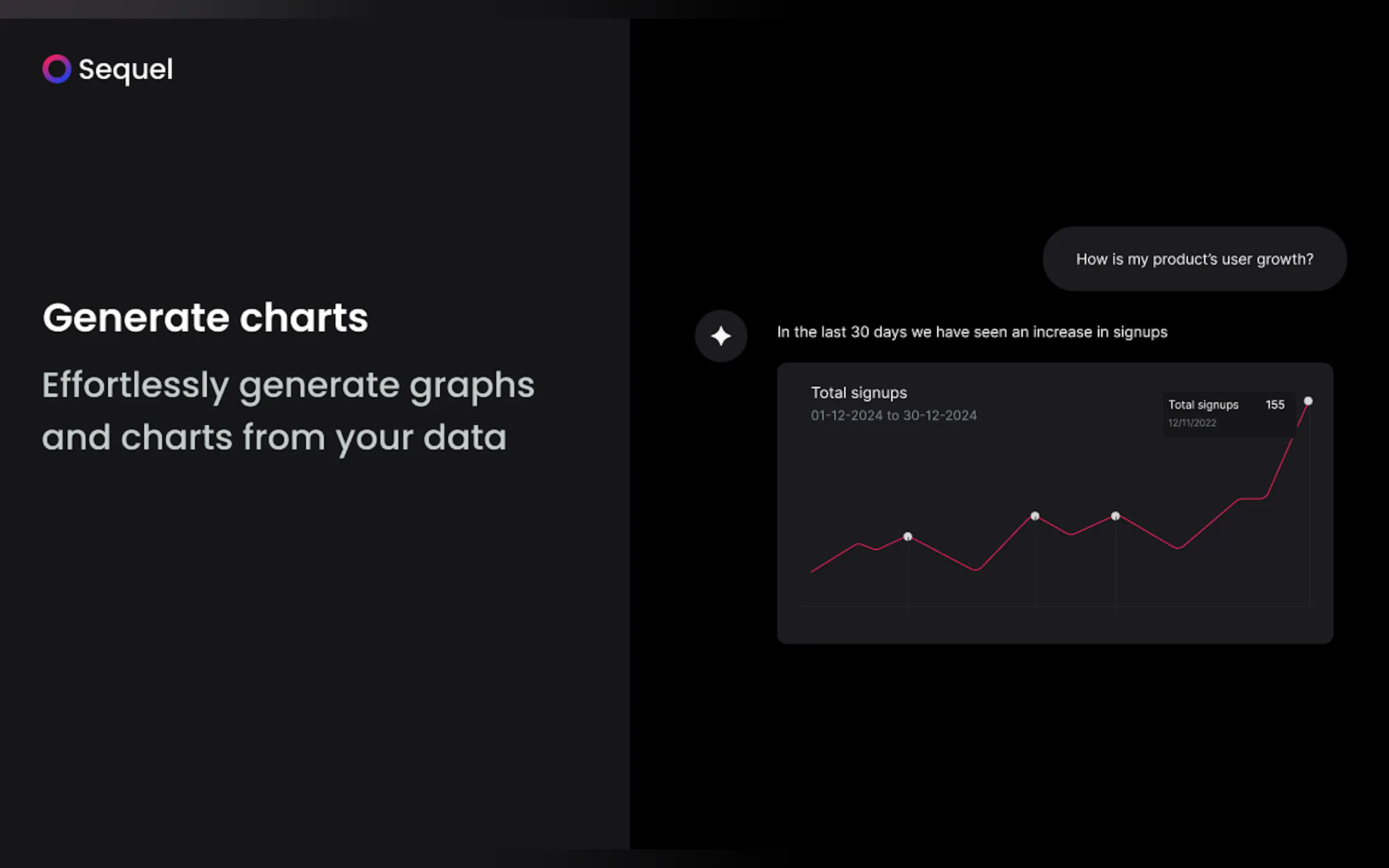This screenshot has width=1389, height=868.
Task: Click the flat plateau on the signups line
Action: pyautogui.click(x=1252, y=498)
